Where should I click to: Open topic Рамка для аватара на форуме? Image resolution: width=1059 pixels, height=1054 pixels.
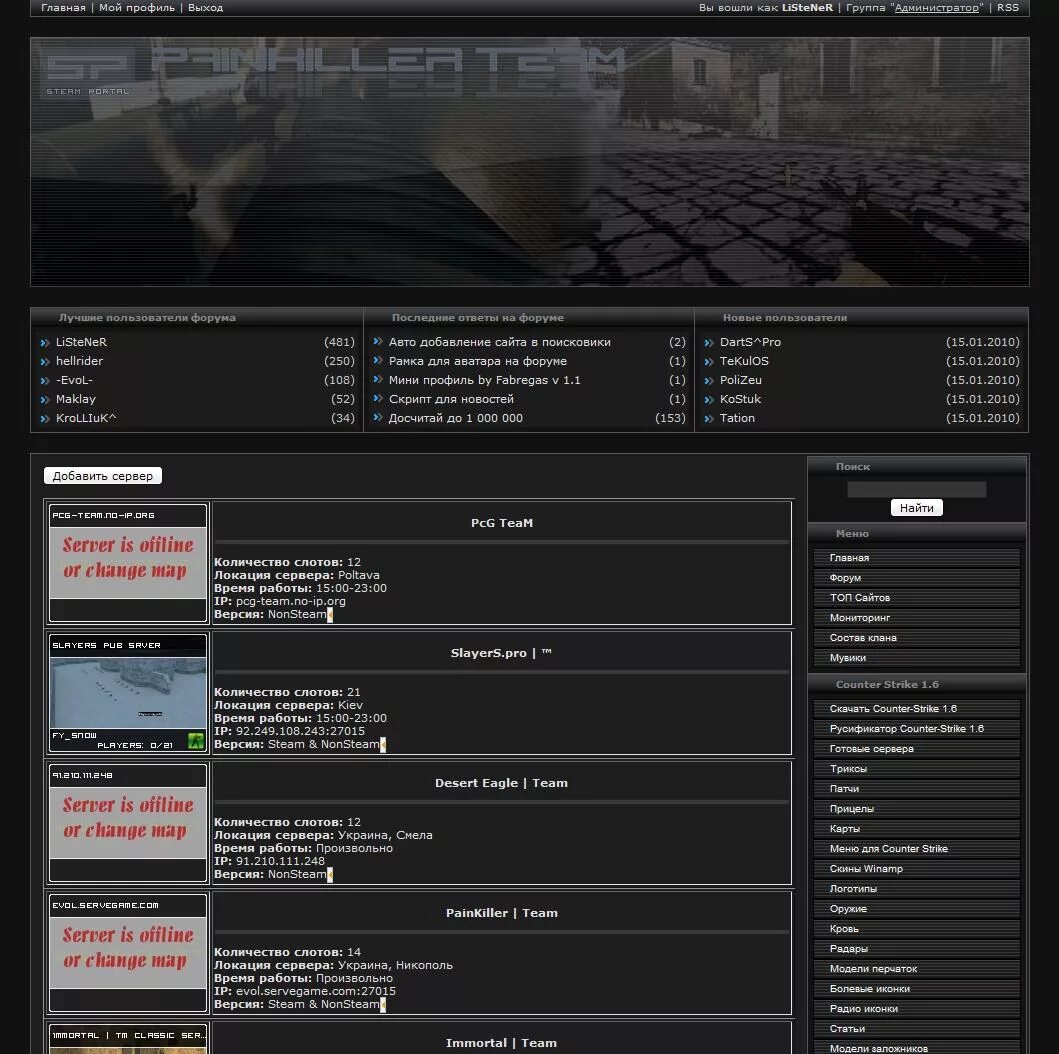477,361
